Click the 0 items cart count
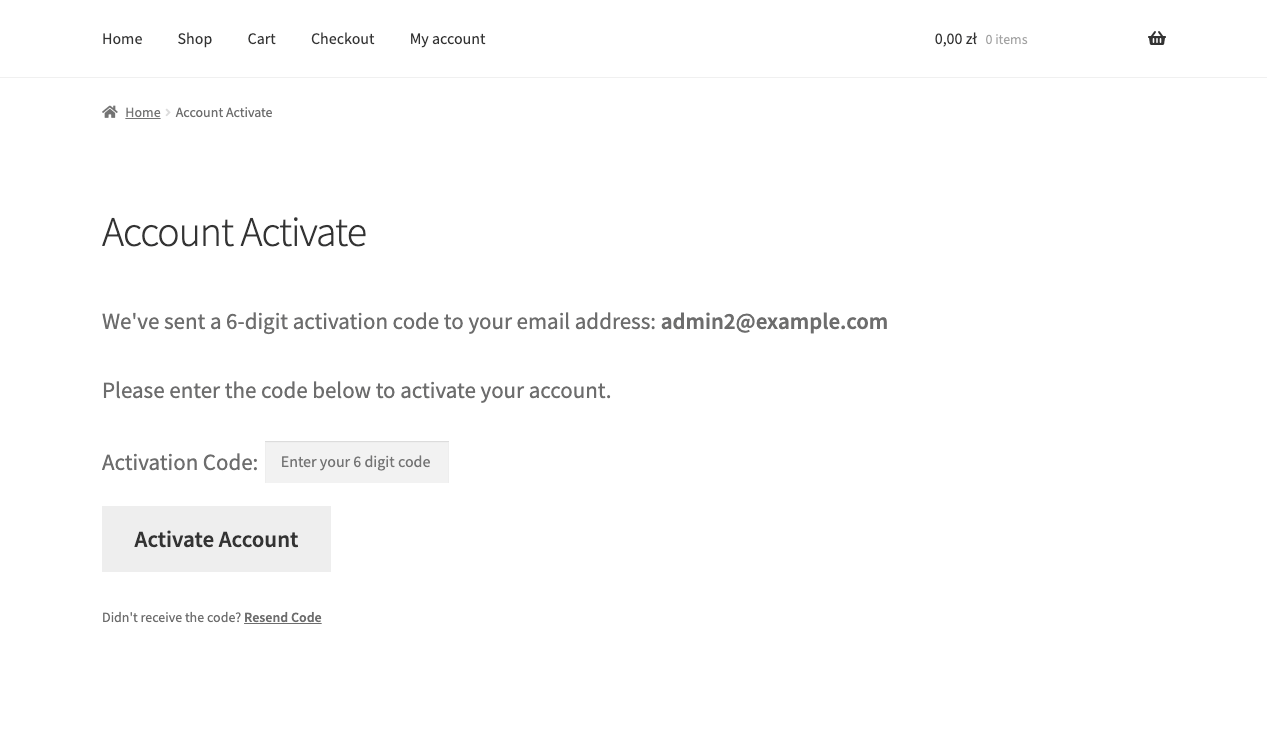This screenshot has width=1267, height=753. point(1006,40)
